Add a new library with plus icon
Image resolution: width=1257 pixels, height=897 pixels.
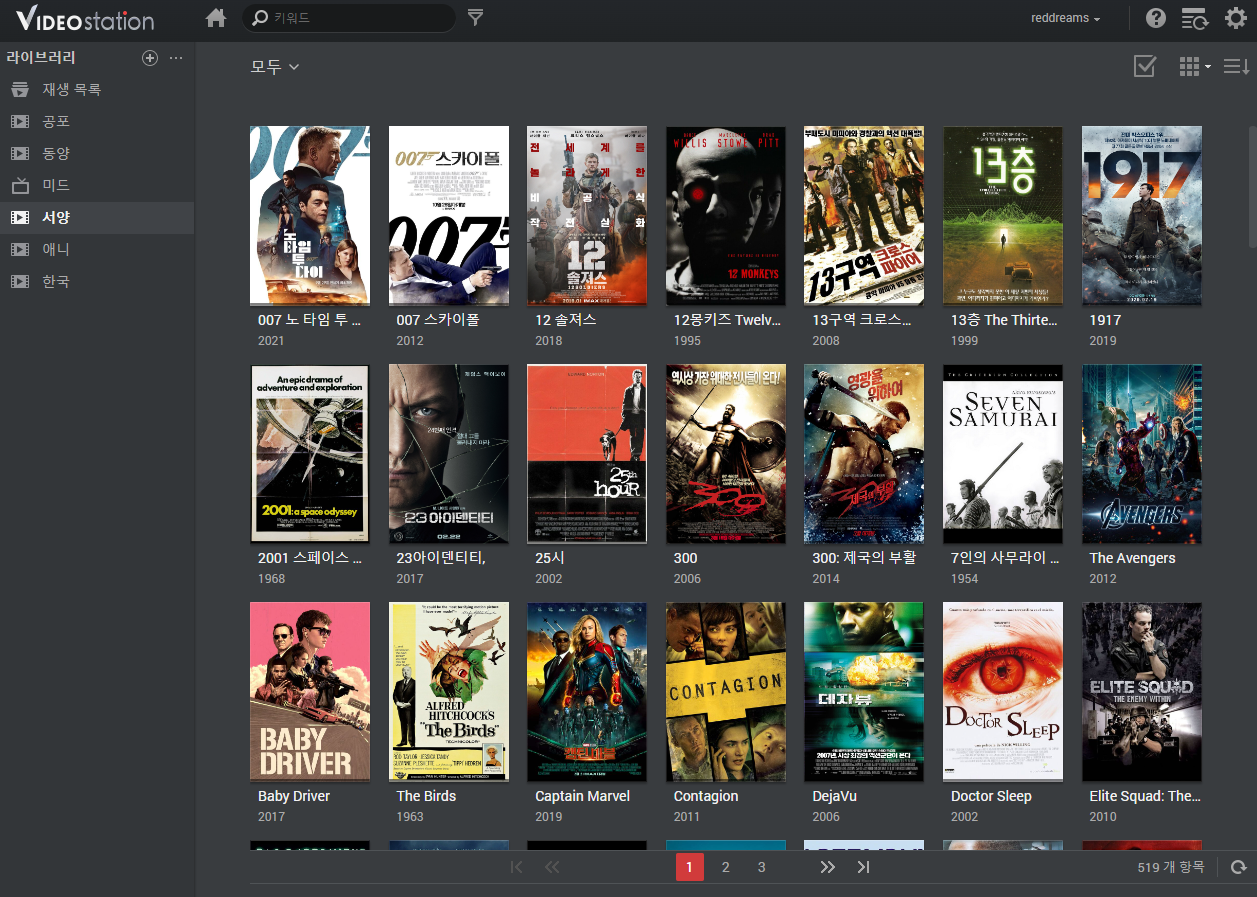pyautogui.click(x=150, y=58)
